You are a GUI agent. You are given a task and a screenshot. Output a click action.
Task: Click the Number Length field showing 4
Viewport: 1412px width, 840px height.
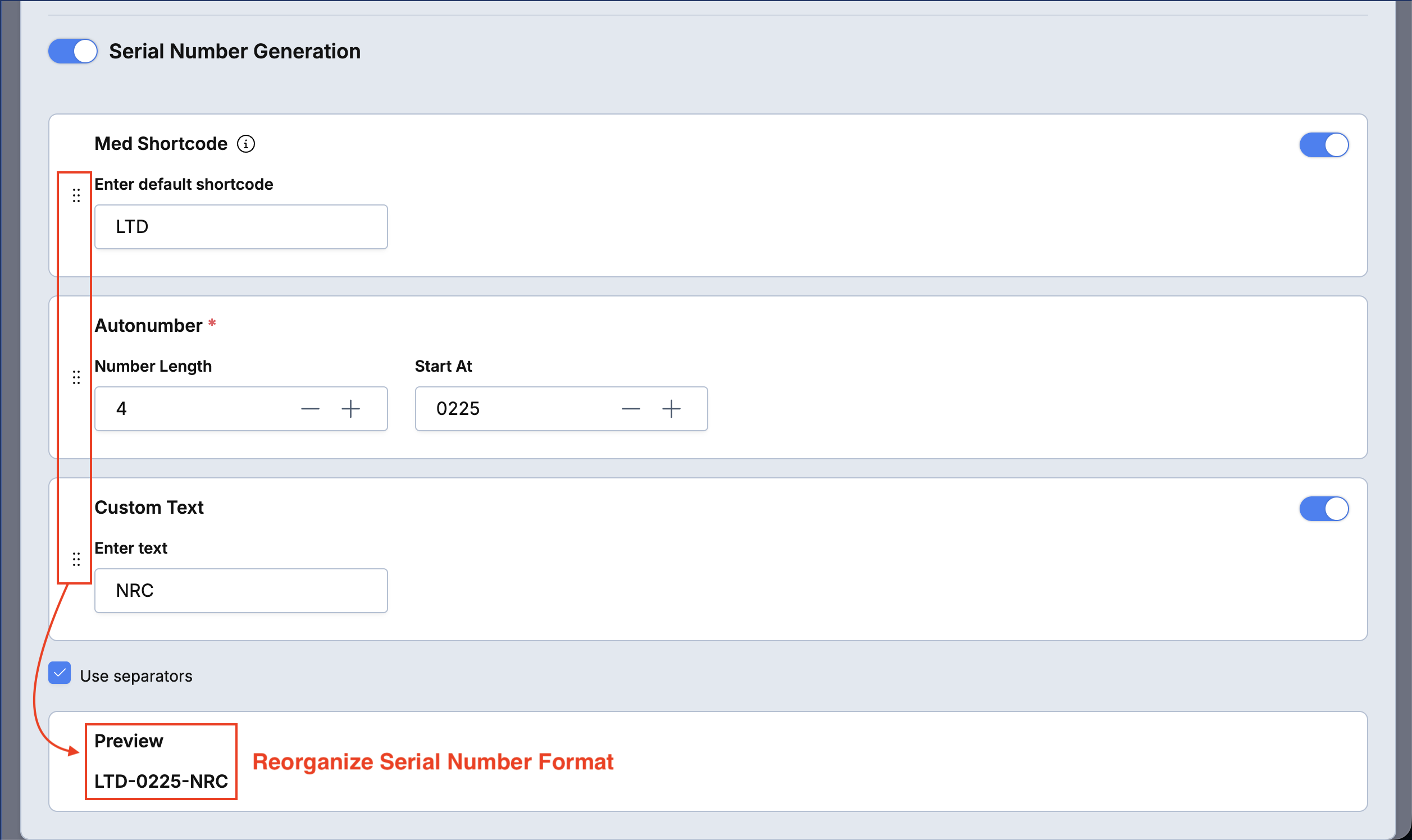pyautogui.click(x=241, y=409)
